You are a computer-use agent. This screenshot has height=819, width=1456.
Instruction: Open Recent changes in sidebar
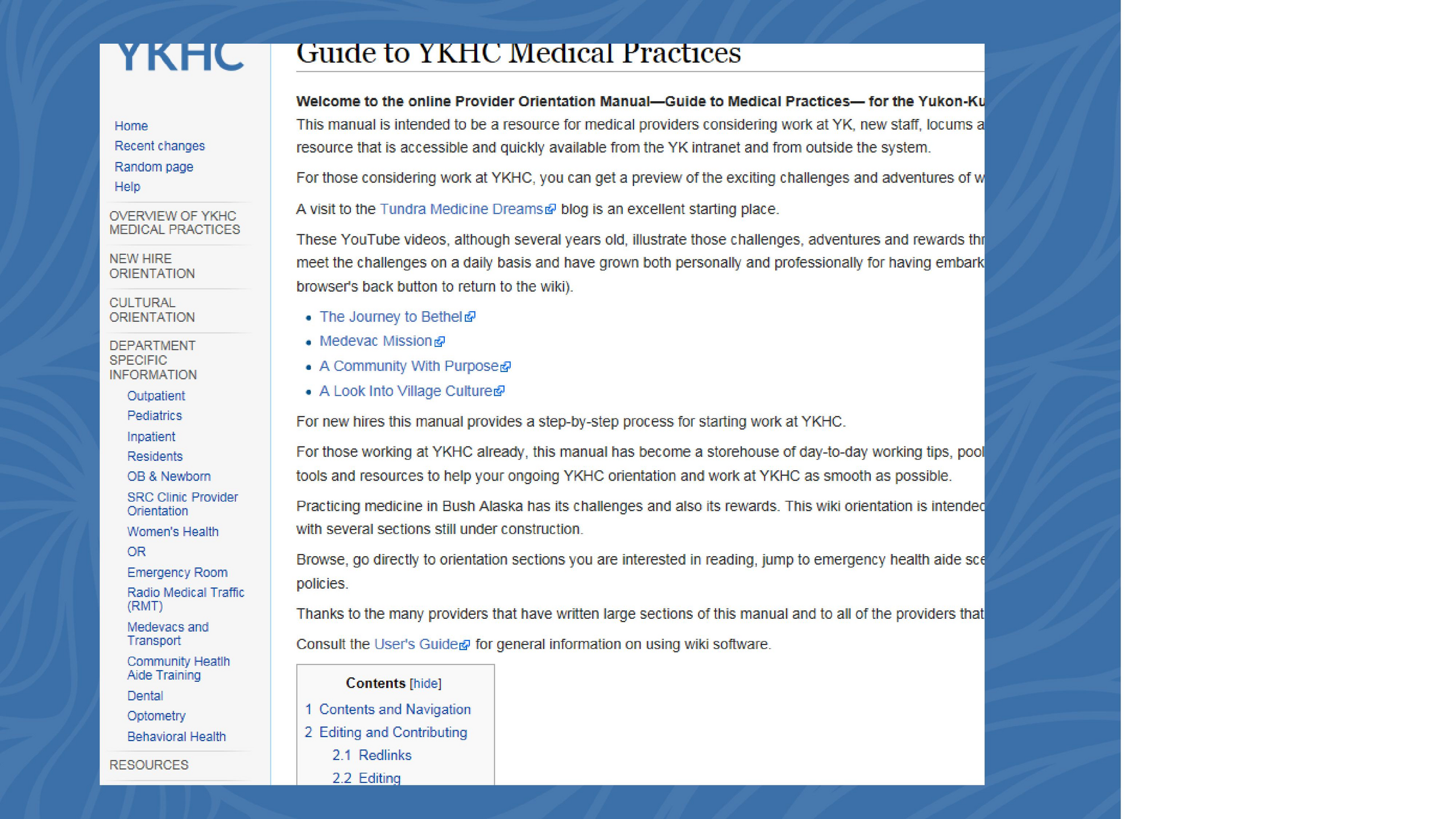159,146
